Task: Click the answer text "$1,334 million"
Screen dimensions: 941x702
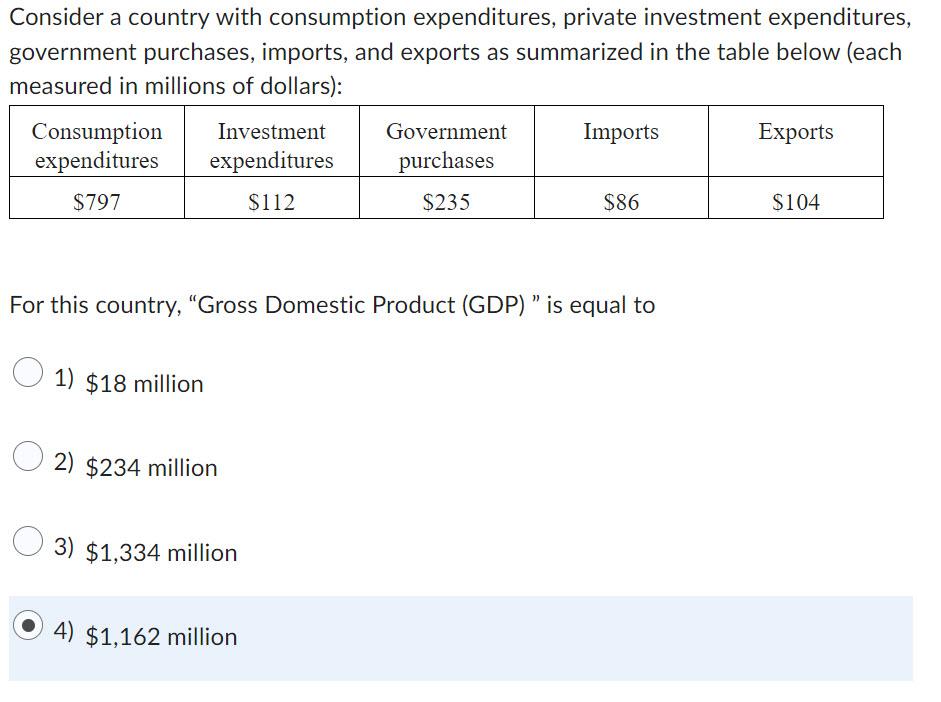Action: click(161, 553)
